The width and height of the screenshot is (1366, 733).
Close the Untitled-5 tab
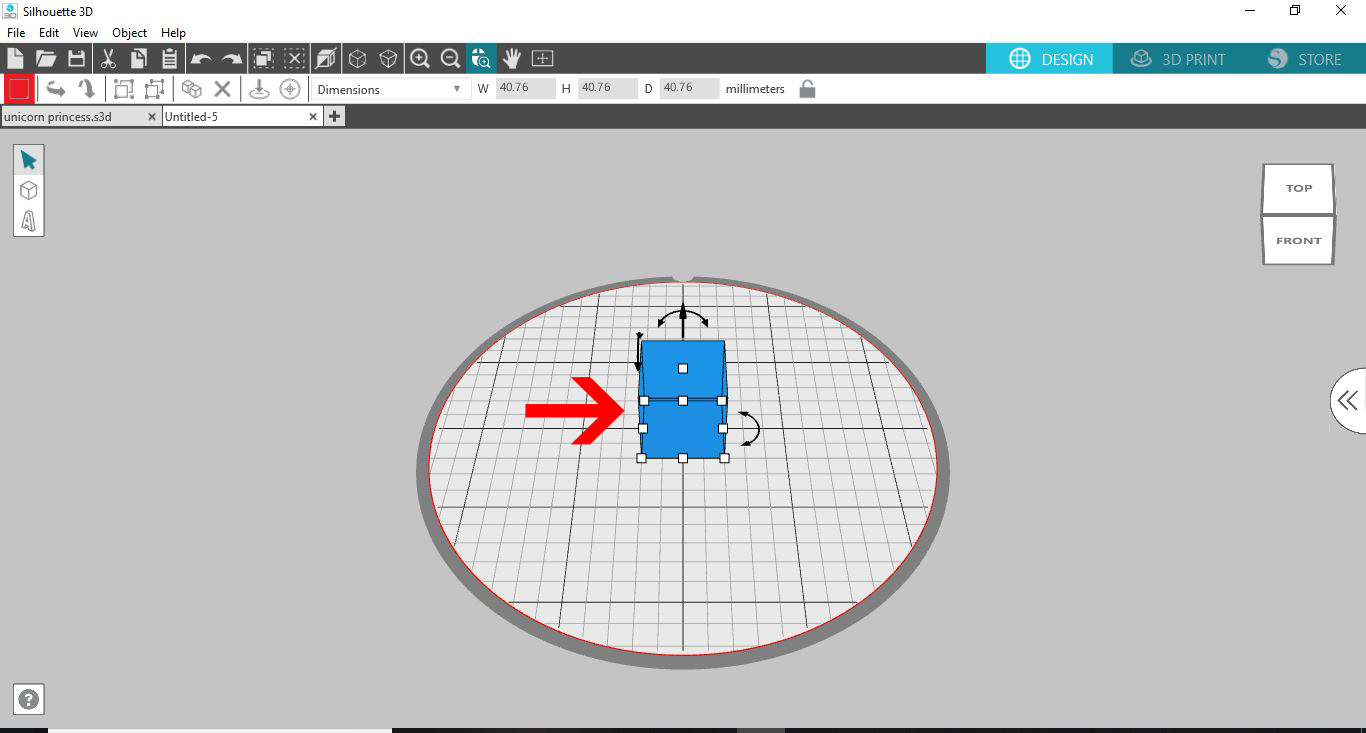[313, 117]
